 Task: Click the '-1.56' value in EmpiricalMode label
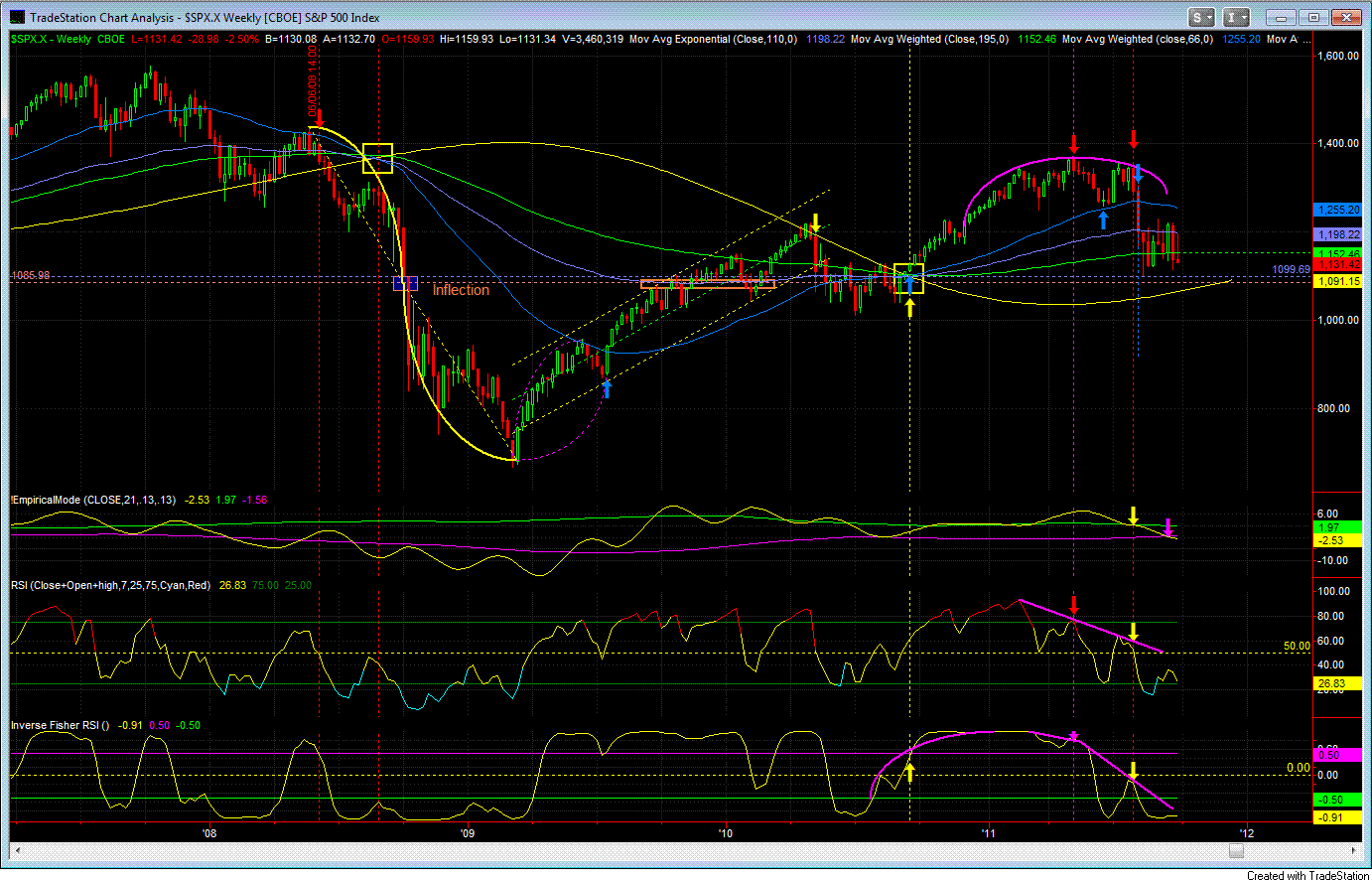coord(255,500)
